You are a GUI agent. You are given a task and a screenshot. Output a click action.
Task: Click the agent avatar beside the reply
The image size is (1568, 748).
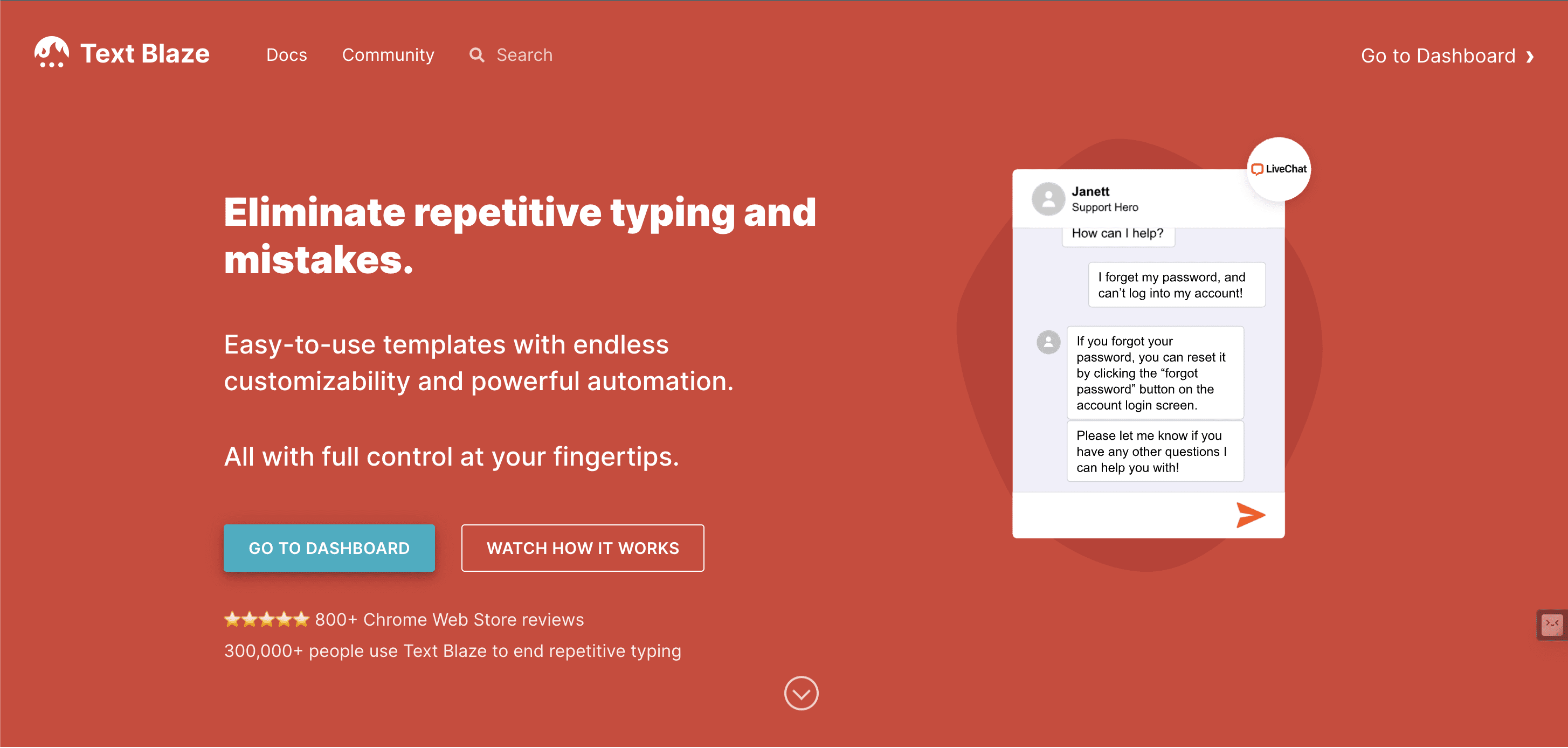(x=1048, y=342)
